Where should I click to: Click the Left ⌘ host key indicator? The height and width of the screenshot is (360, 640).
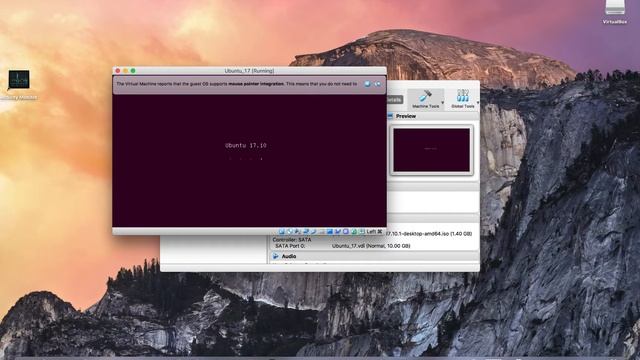(374, 232)
